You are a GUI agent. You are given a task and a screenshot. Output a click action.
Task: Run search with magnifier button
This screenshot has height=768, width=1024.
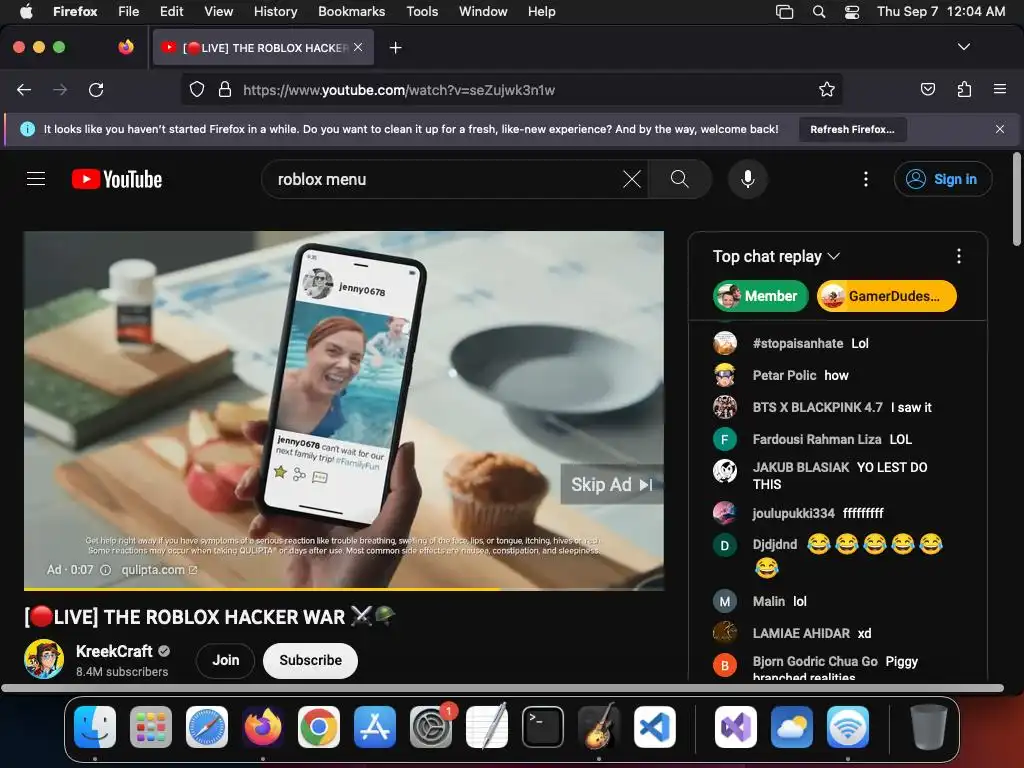pyautogui.click(x=679, y=179)
